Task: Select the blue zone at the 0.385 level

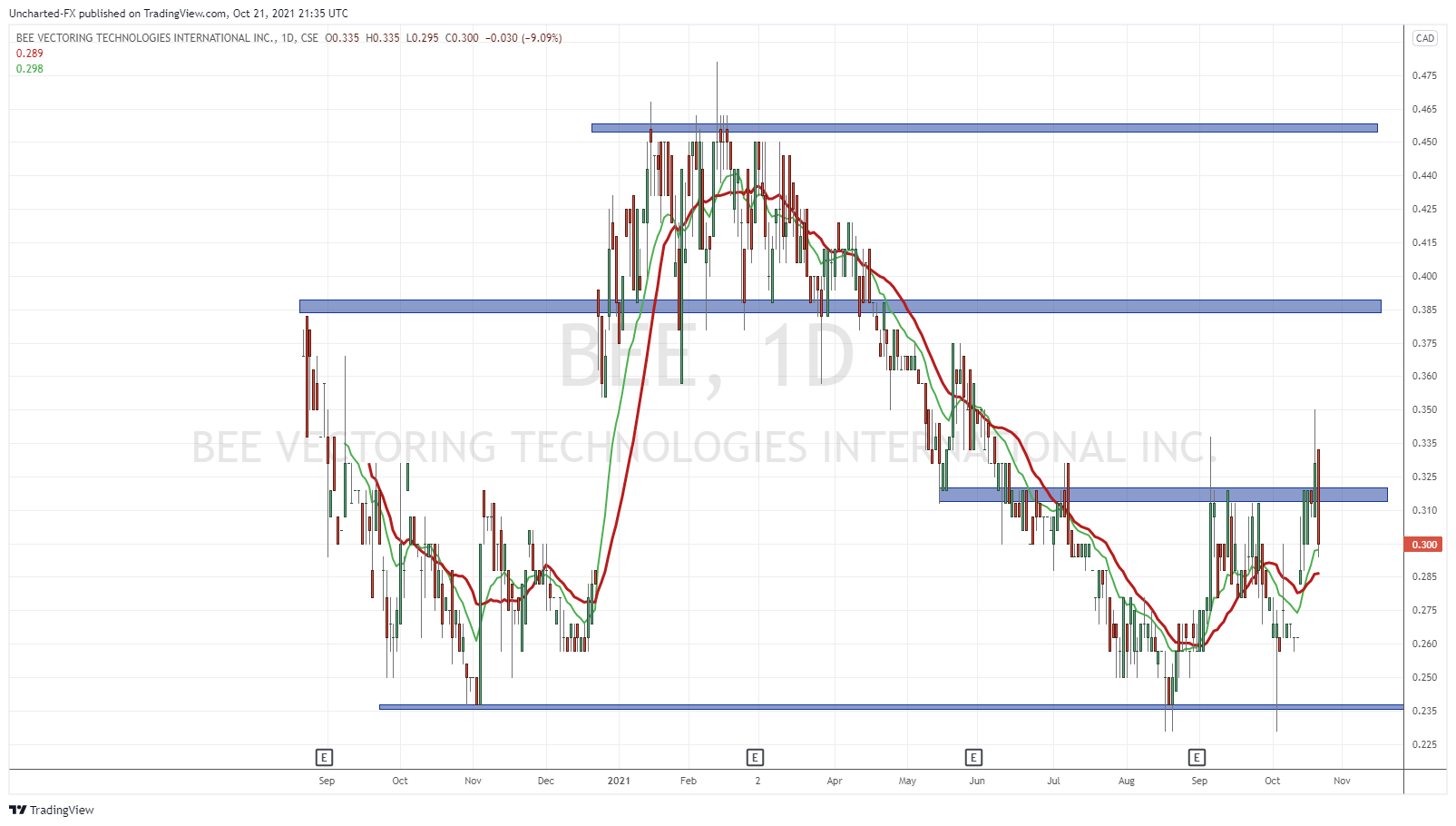Action: tap(840, 307)
